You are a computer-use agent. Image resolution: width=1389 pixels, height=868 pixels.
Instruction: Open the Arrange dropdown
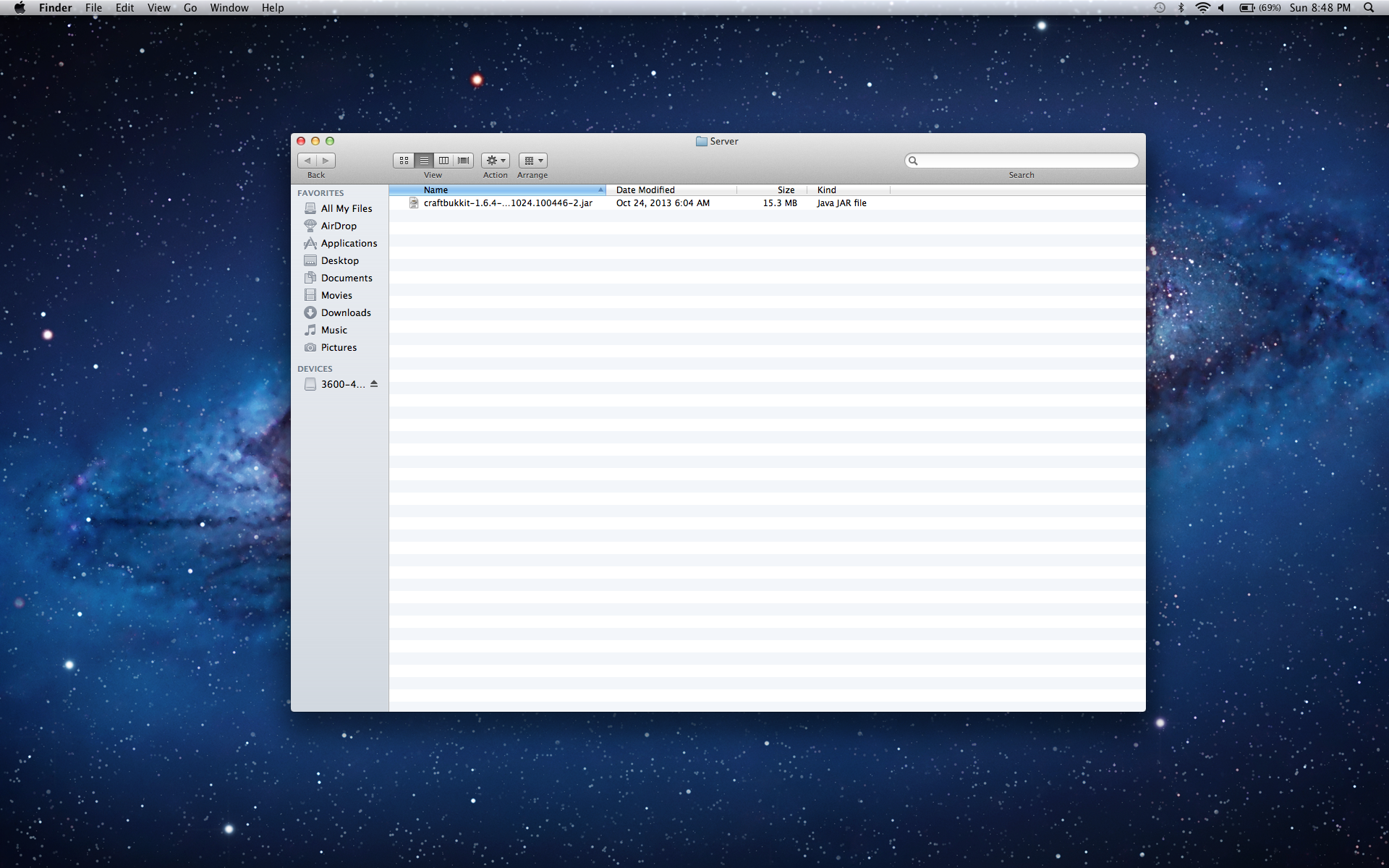(x=533, y=161)
